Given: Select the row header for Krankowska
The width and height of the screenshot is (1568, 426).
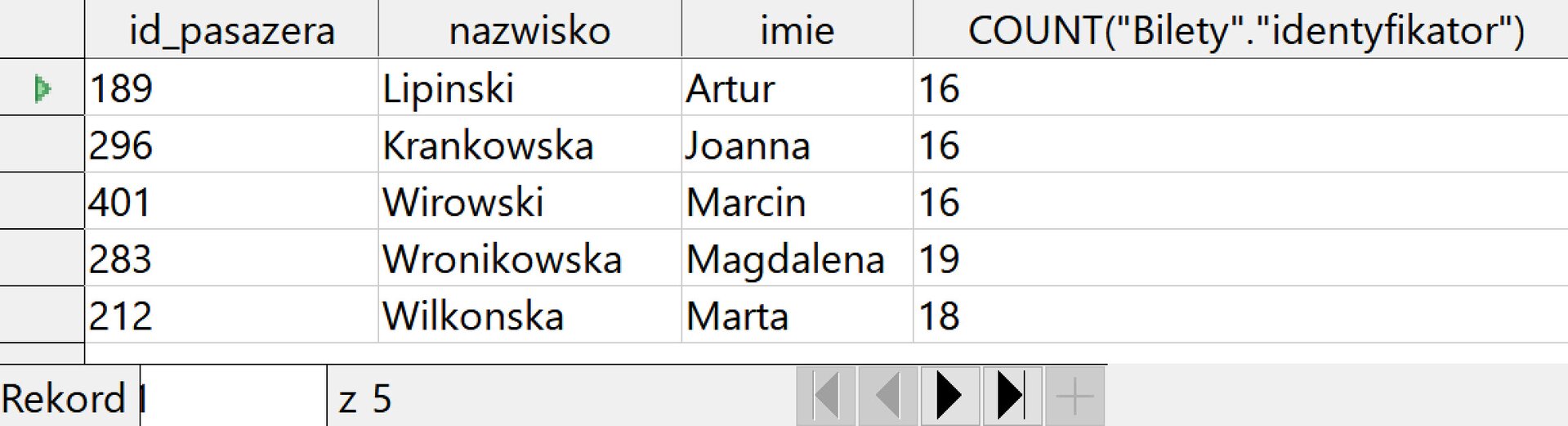Looking at the screenshot, I should point(42,145).
